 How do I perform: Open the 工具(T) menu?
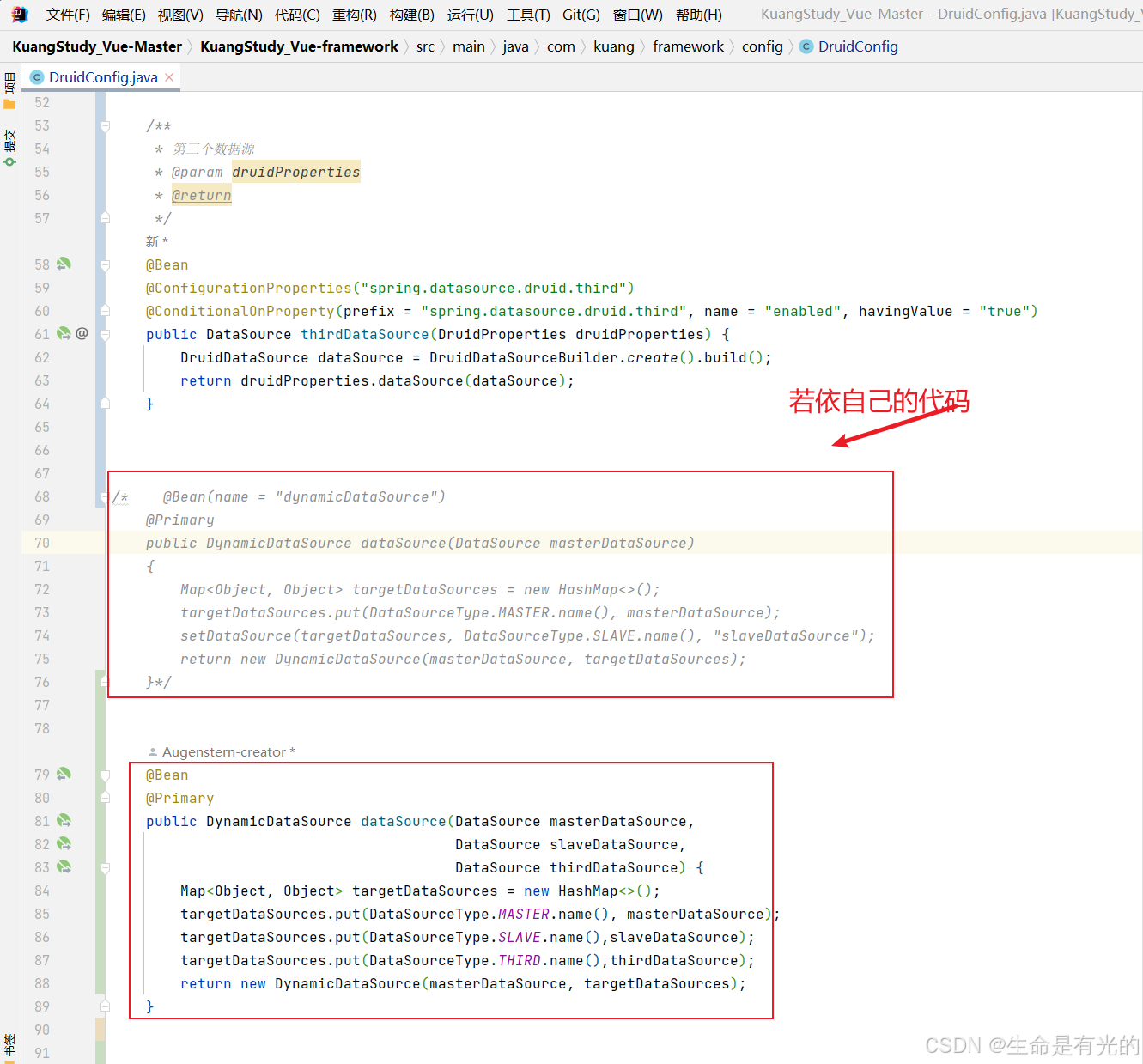528,15
